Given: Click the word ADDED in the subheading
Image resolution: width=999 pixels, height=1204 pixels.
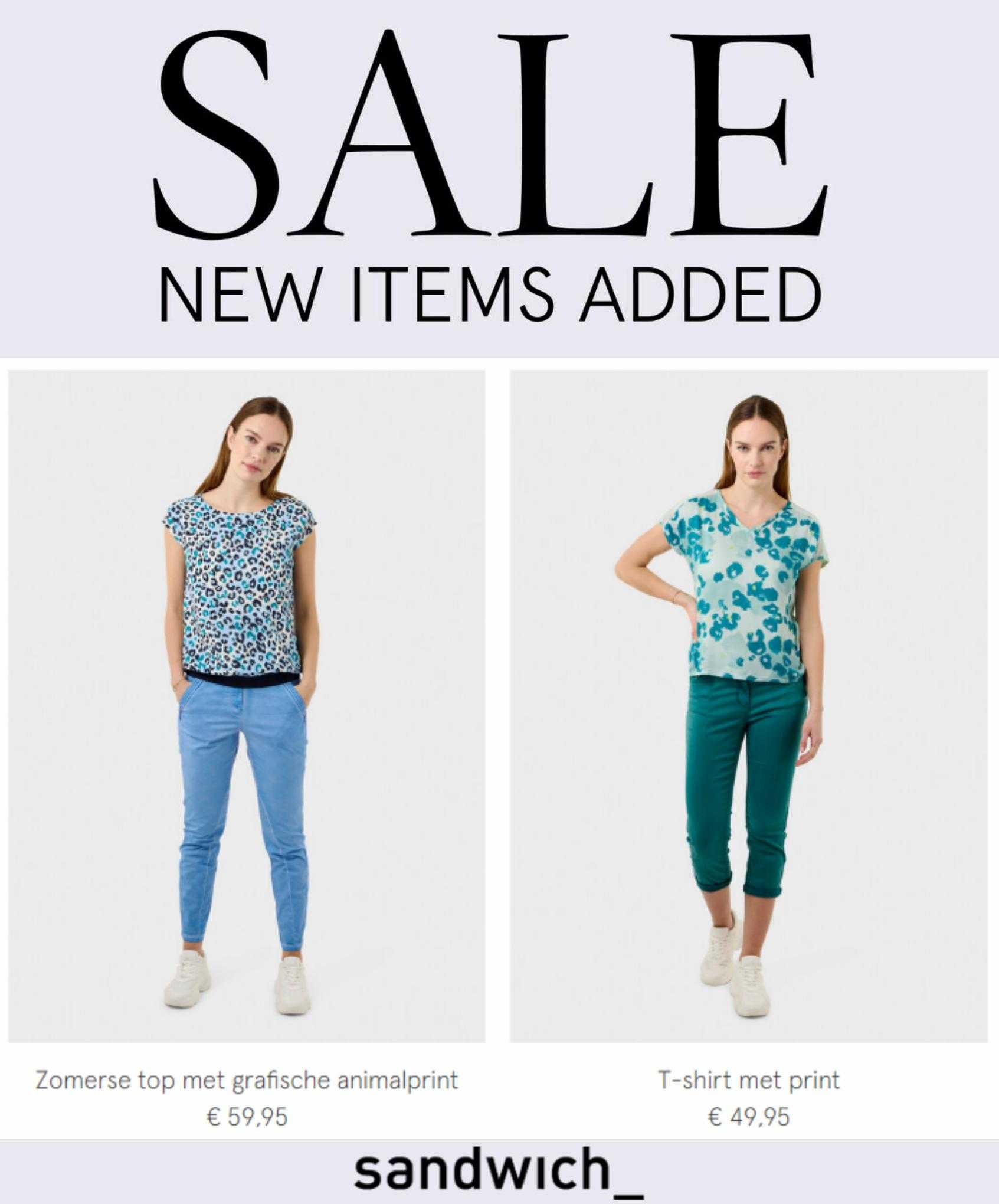Looking at the screenshot, I should coord(700,295).
